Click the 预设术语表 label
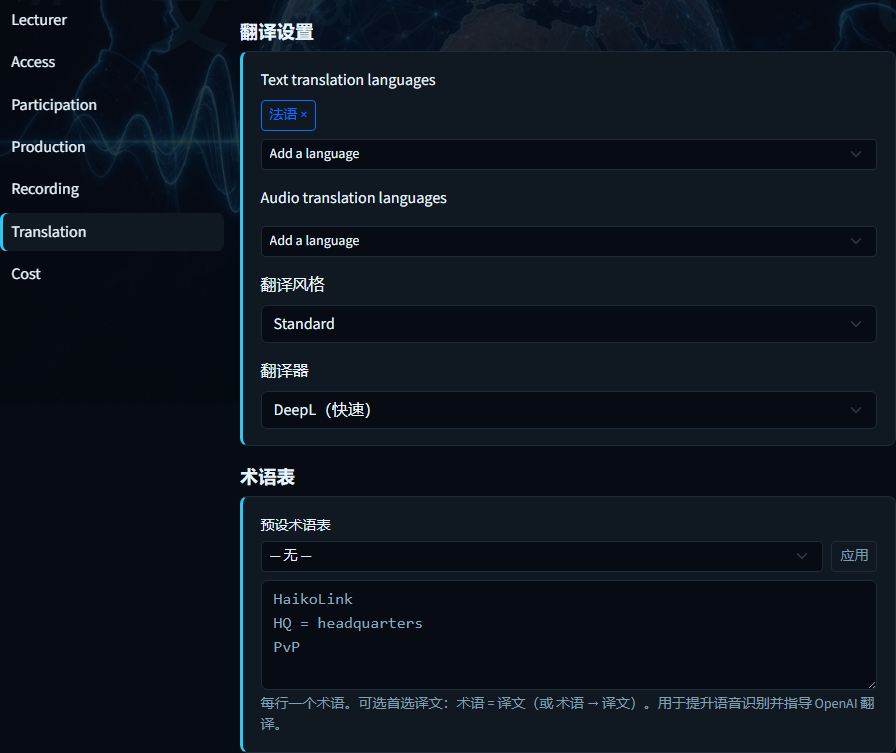The image size is (896, 753). (295, 525)
